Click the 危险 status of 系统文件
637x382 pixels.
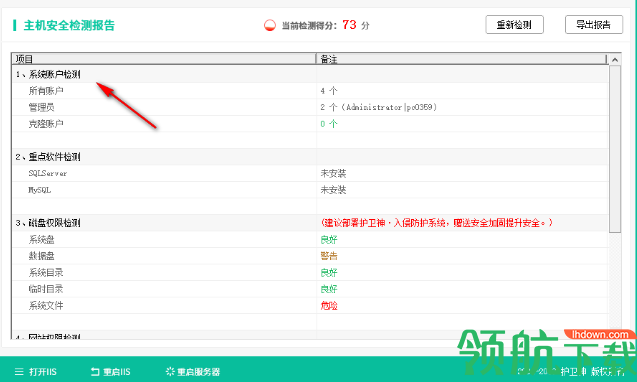329,306
